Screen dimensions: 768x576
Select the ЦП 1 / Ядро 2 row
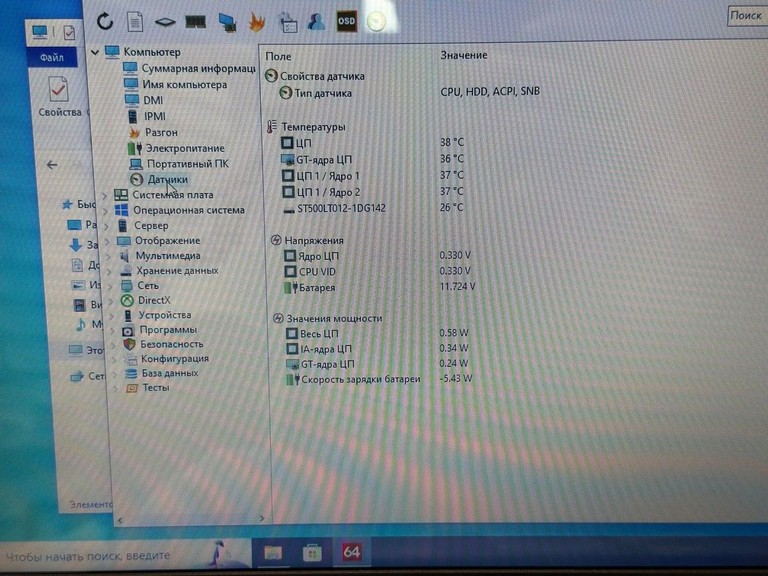[x=373, y=192]
